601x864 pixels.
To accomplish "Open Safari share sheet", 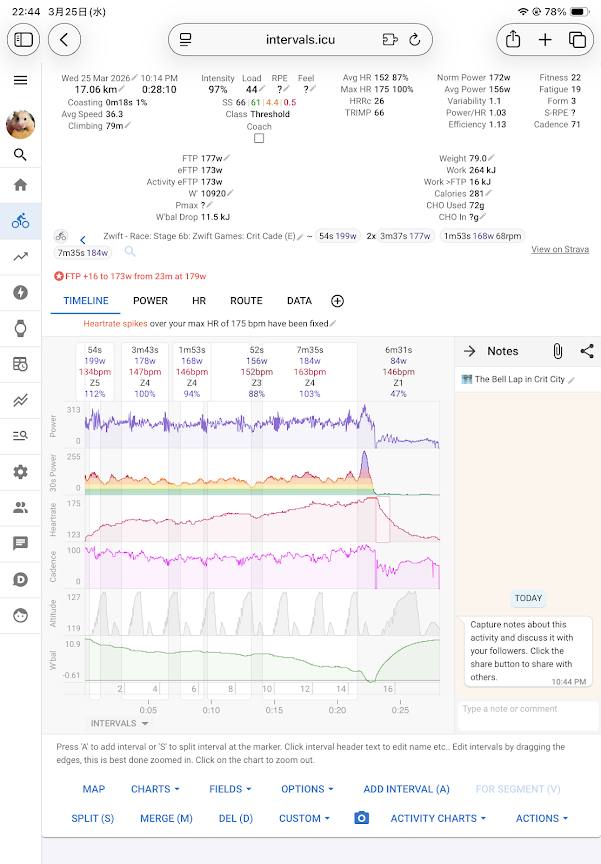I will (x=513, y=40).
